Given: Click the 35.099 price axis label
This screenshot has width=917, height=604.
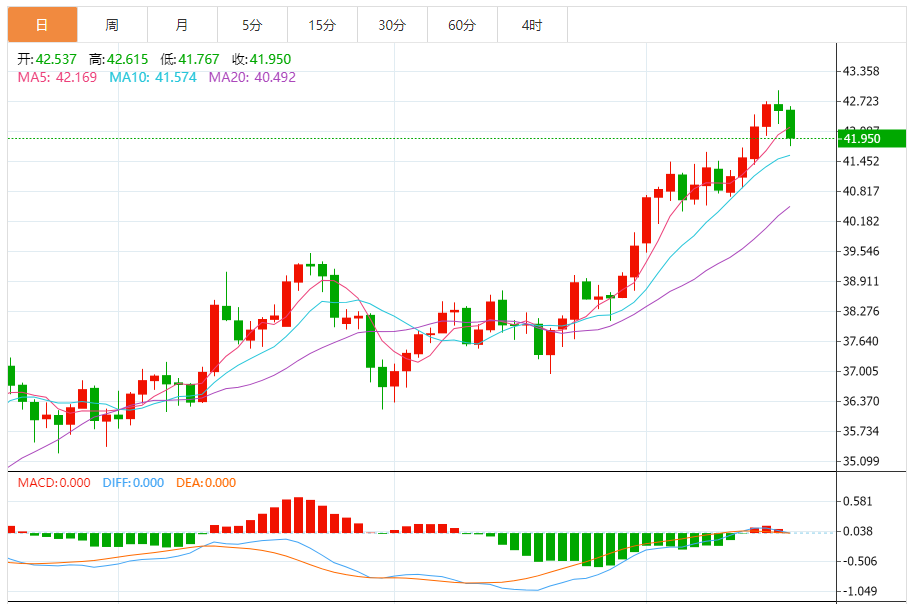Looking at the screenshot, I should click(x=861, y=461).
